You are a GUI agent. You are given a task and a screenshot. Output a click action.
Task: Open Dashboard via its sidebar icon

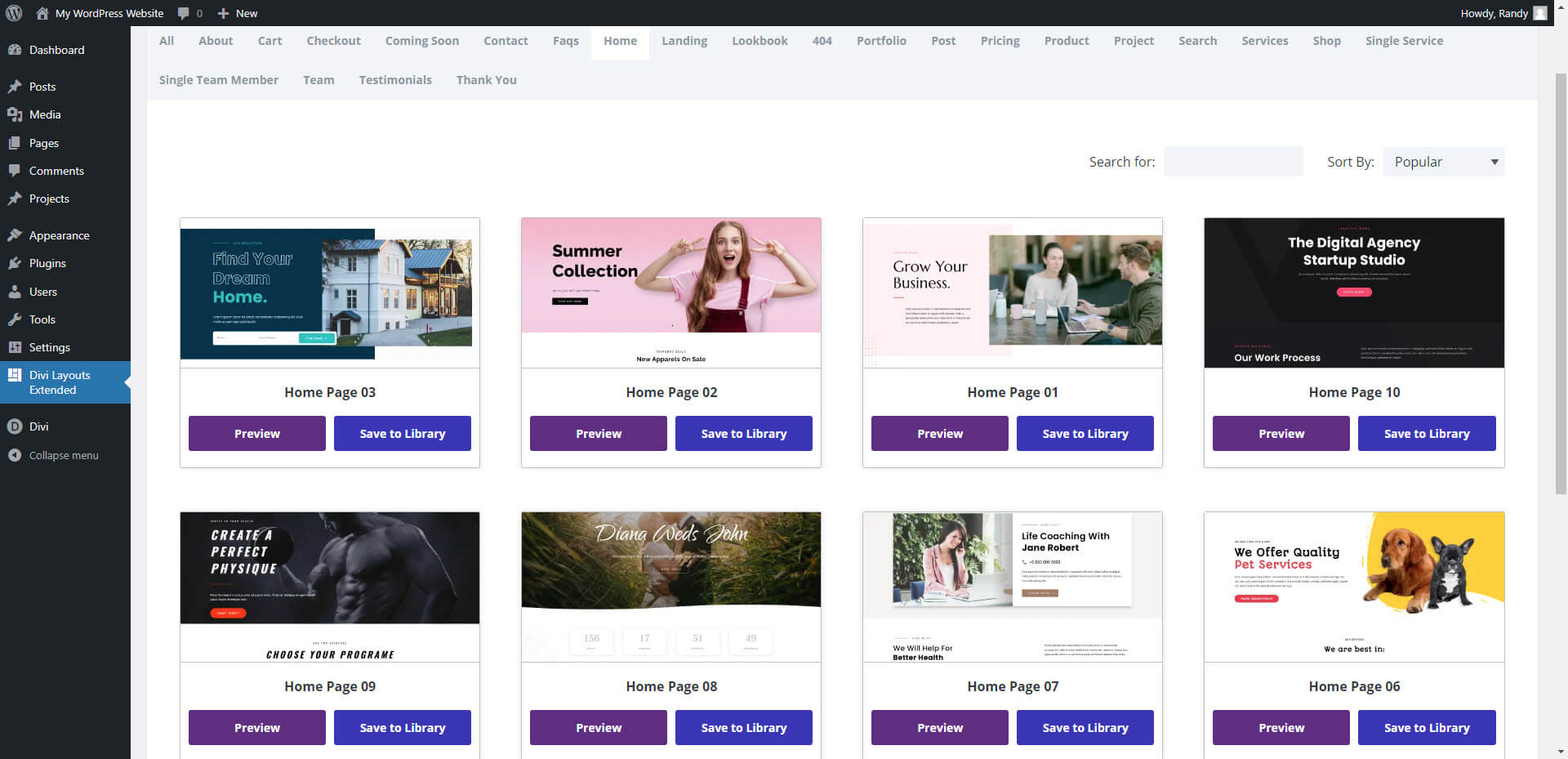[15, 50]
